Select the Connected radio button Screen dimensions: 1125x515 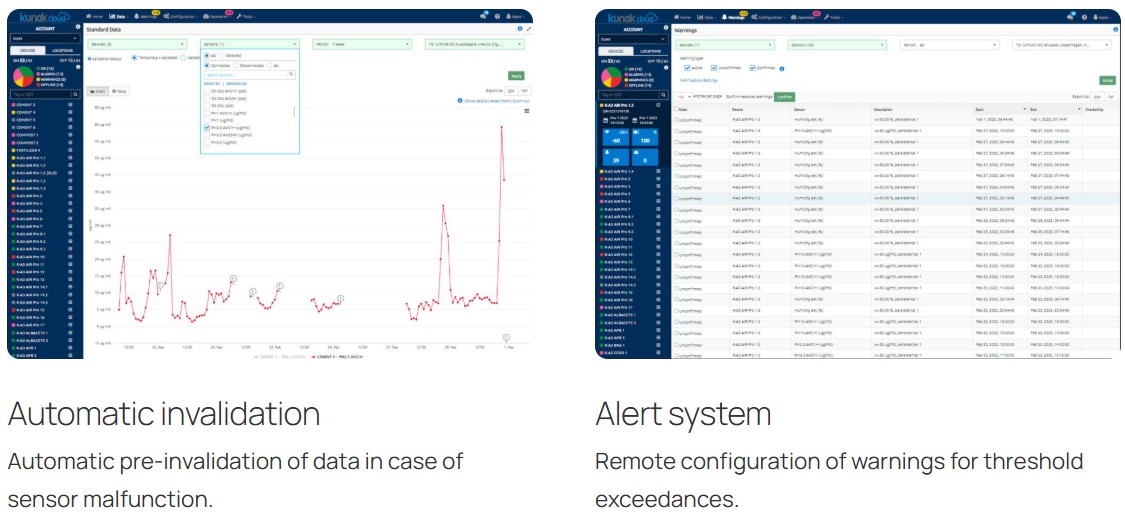(x=205, y=65)
